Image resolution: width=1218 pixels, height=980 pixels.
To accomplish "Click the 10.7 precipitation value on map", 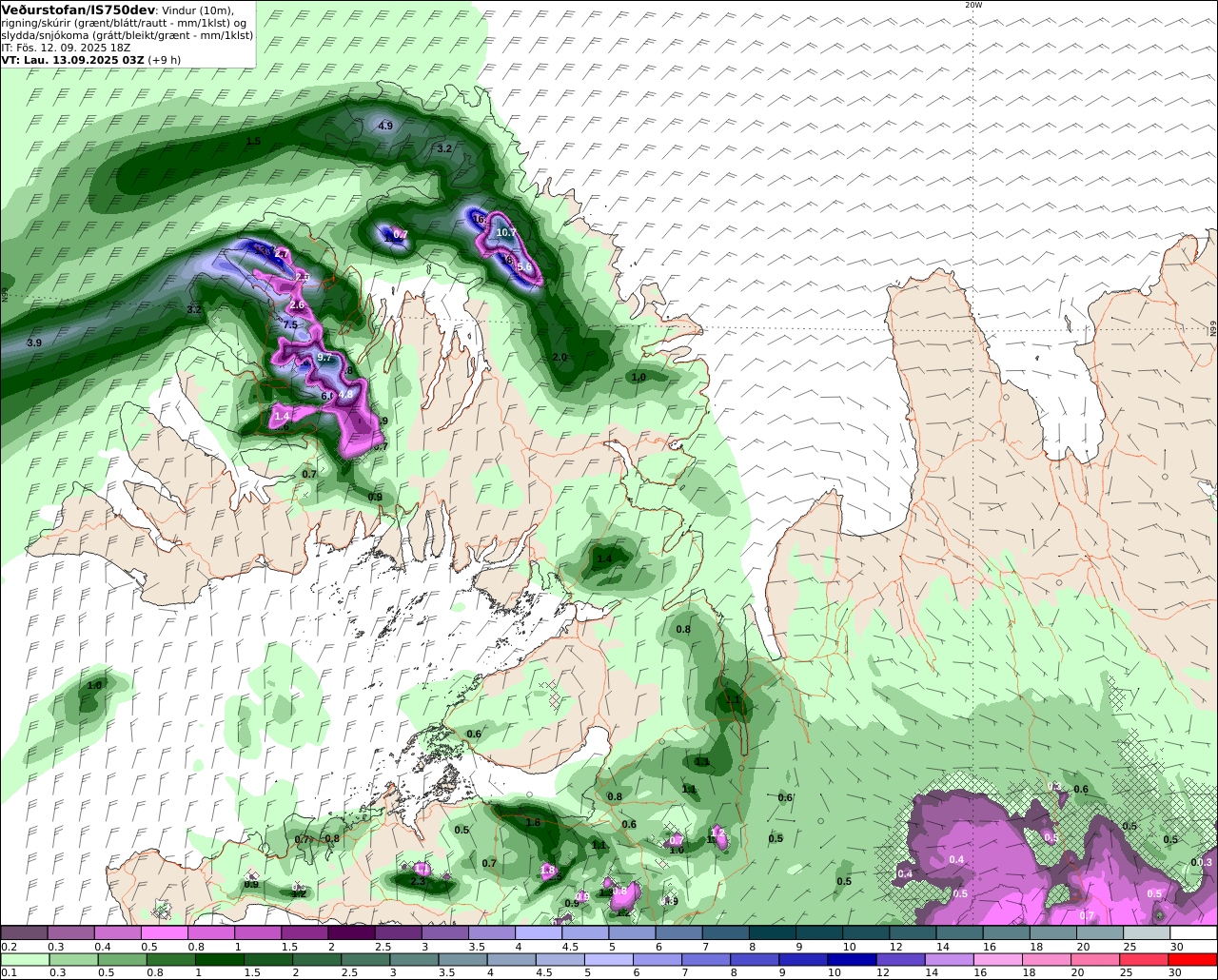I will tap(506, 232).
